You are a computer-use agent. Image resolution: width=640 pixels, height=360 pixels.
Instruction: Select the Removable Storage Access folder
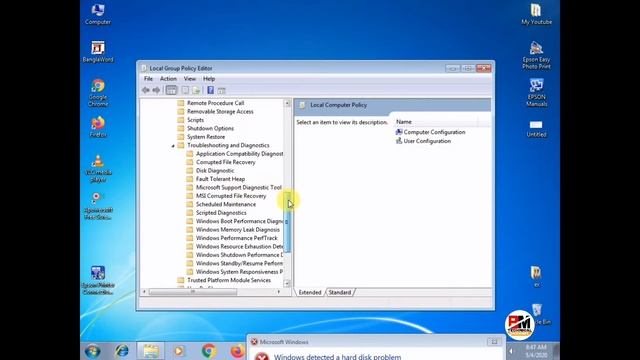[x=220, y=111]
